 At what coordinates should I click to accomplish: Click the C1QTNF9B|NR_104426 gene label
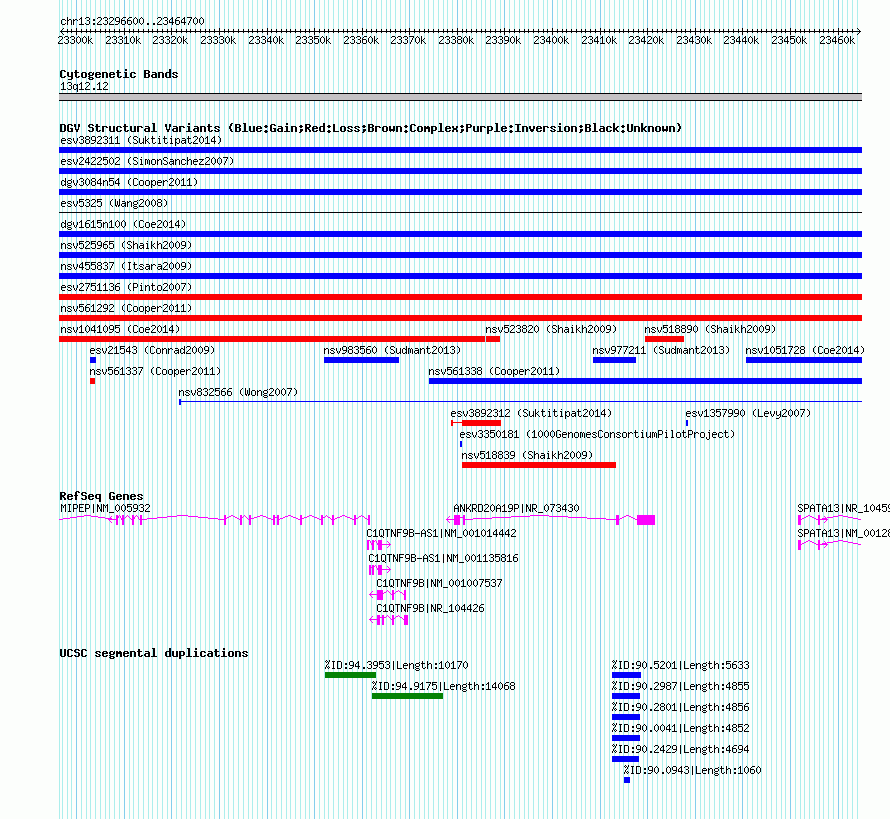point(430,608)
